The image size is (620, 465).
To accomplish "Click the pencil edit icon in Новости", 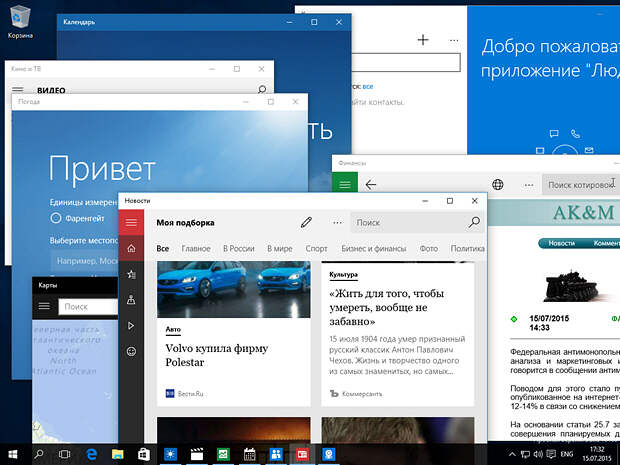I will (x=306, y=223).
